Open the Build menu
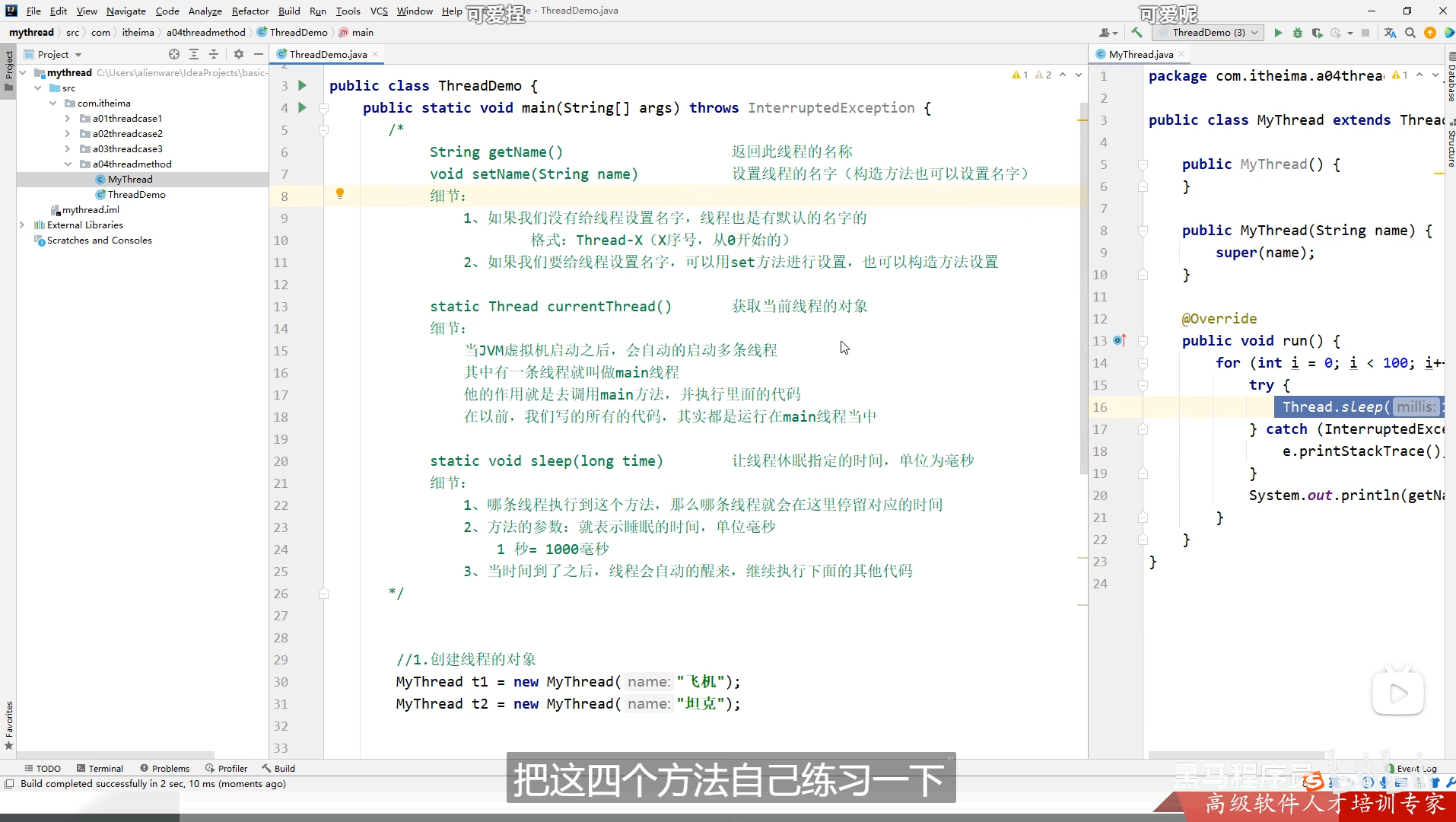 click(289, 11)
